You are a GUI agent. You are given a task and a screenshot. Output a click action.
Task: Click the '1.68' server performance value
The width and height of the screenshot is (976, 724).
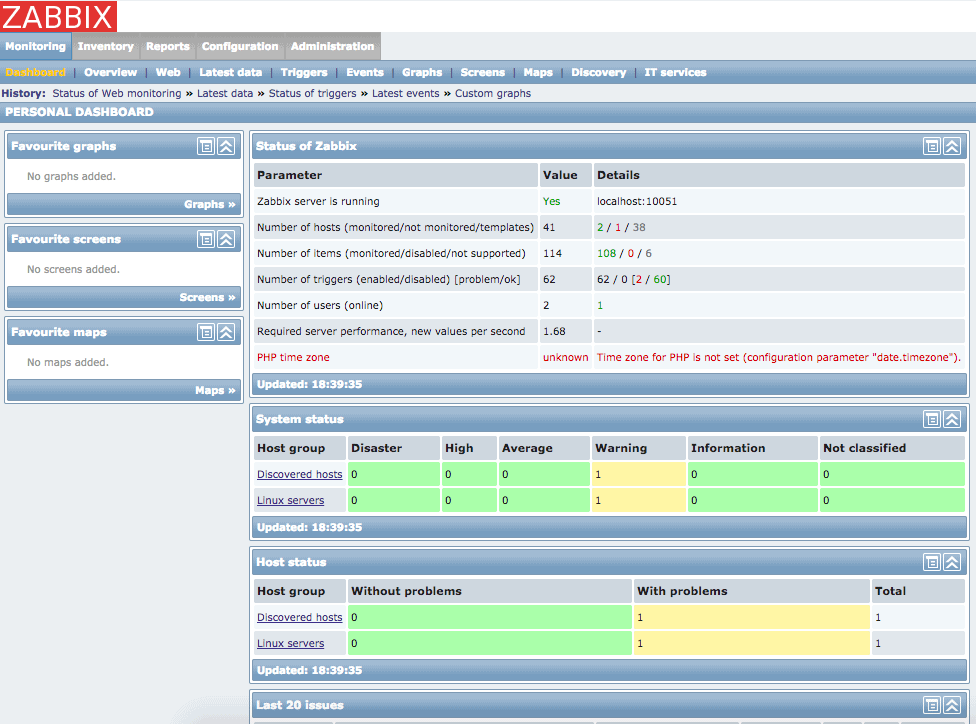pyautogui.click(x=554, y=331)
